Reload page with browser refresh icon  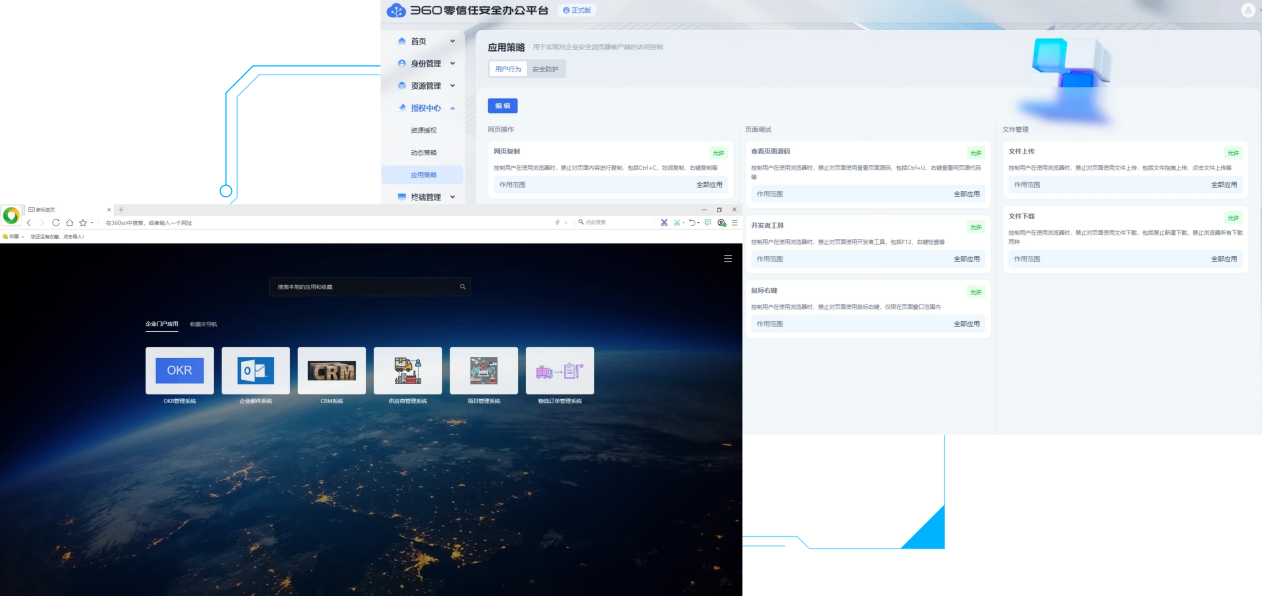(x=56, y=222)
